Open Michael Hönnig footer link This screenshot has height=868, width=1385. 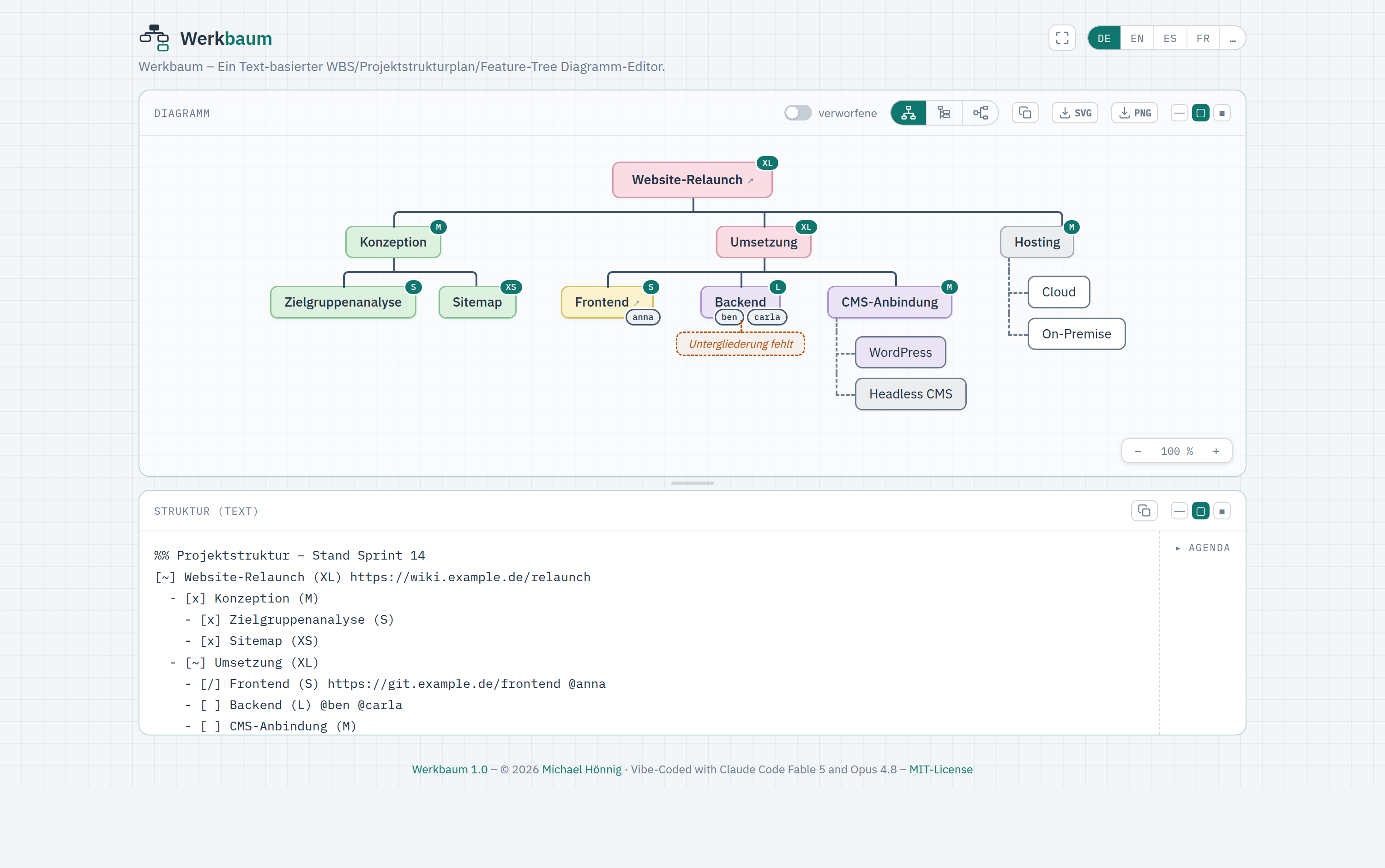pyautogui.click(x=581, y=769)
